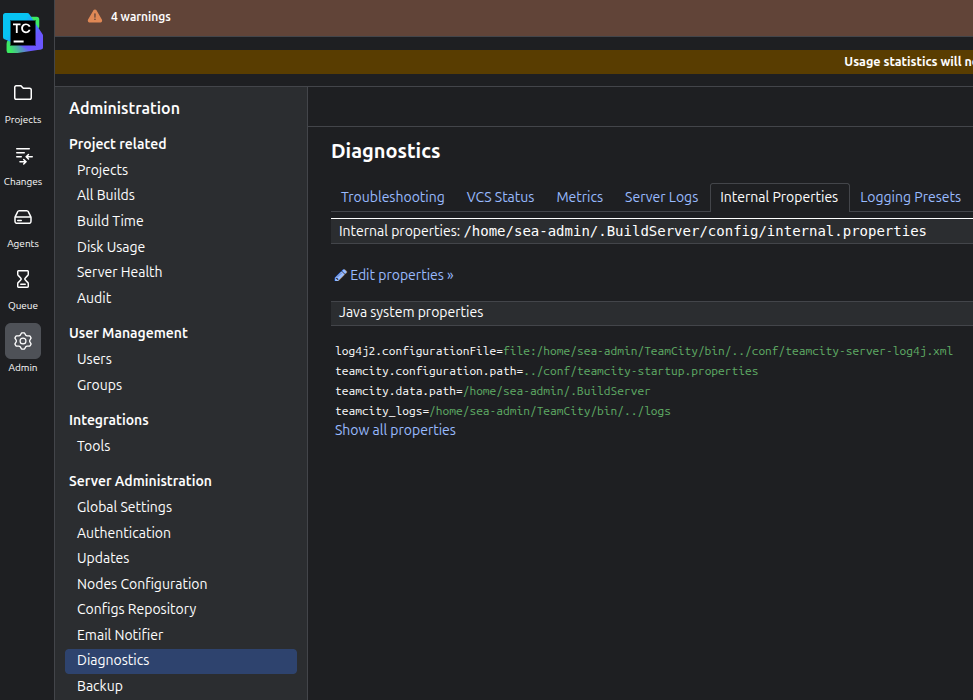Open the Authentication settings page
The width and height of the screenshot is (973, 700).
pos(123,532)
